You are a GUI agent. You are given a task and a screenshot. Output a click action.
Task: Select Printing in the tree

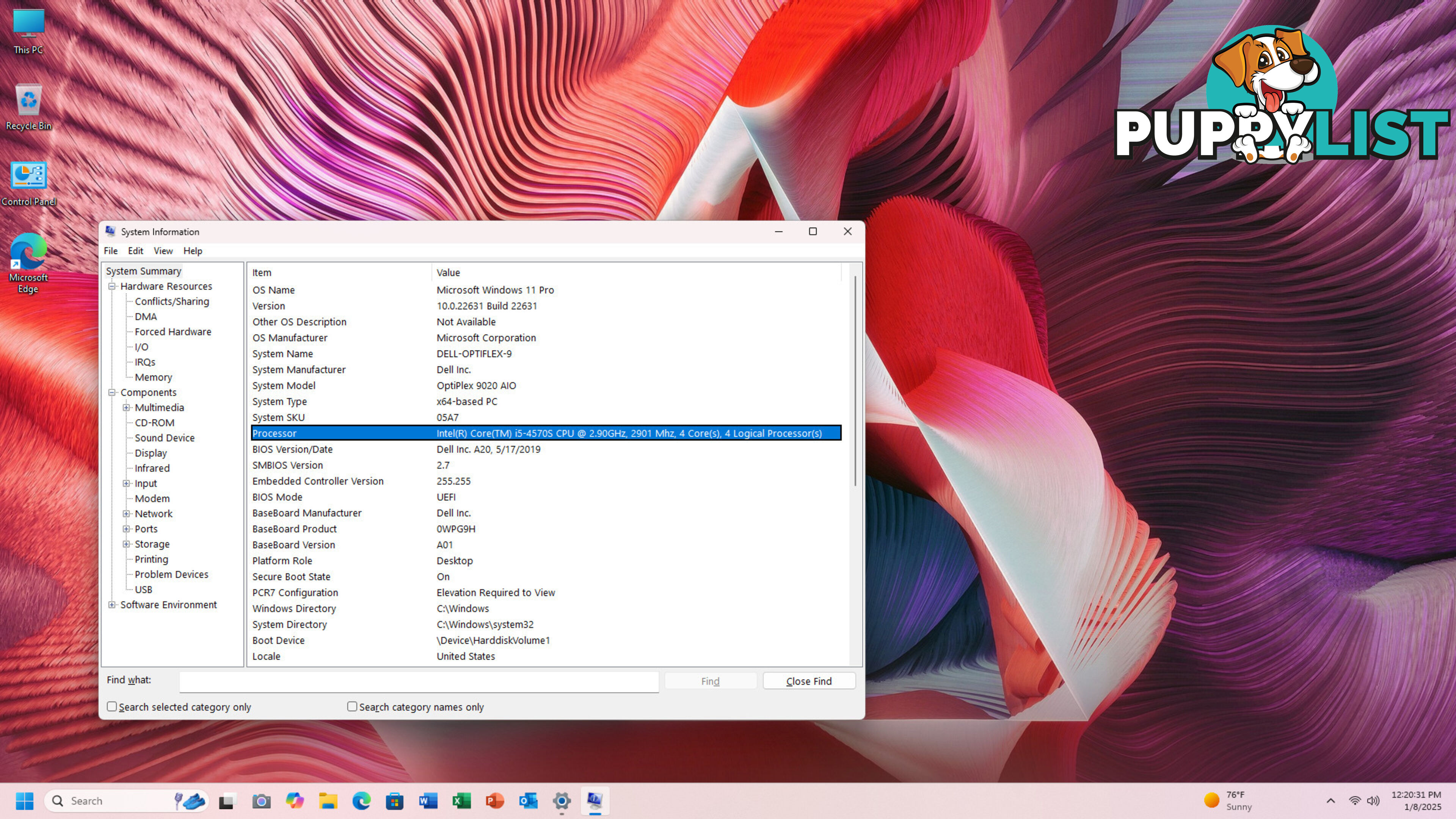[152, 559]
